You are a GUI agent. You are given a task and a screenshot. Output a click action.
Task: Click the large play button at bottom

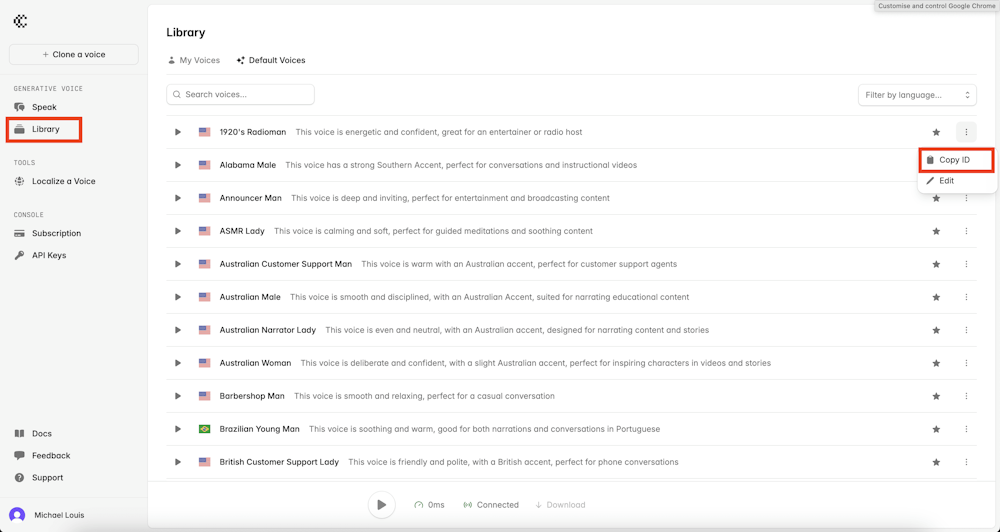pos(381,505)
